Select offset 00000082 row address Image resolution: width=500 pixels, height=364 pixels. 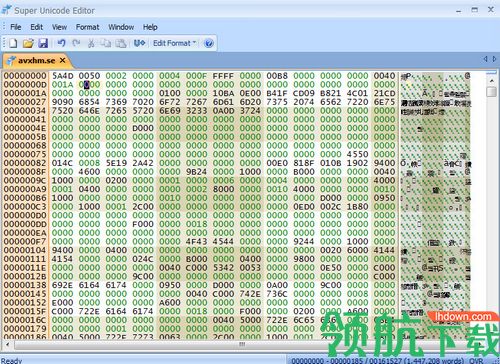point(25,163)
